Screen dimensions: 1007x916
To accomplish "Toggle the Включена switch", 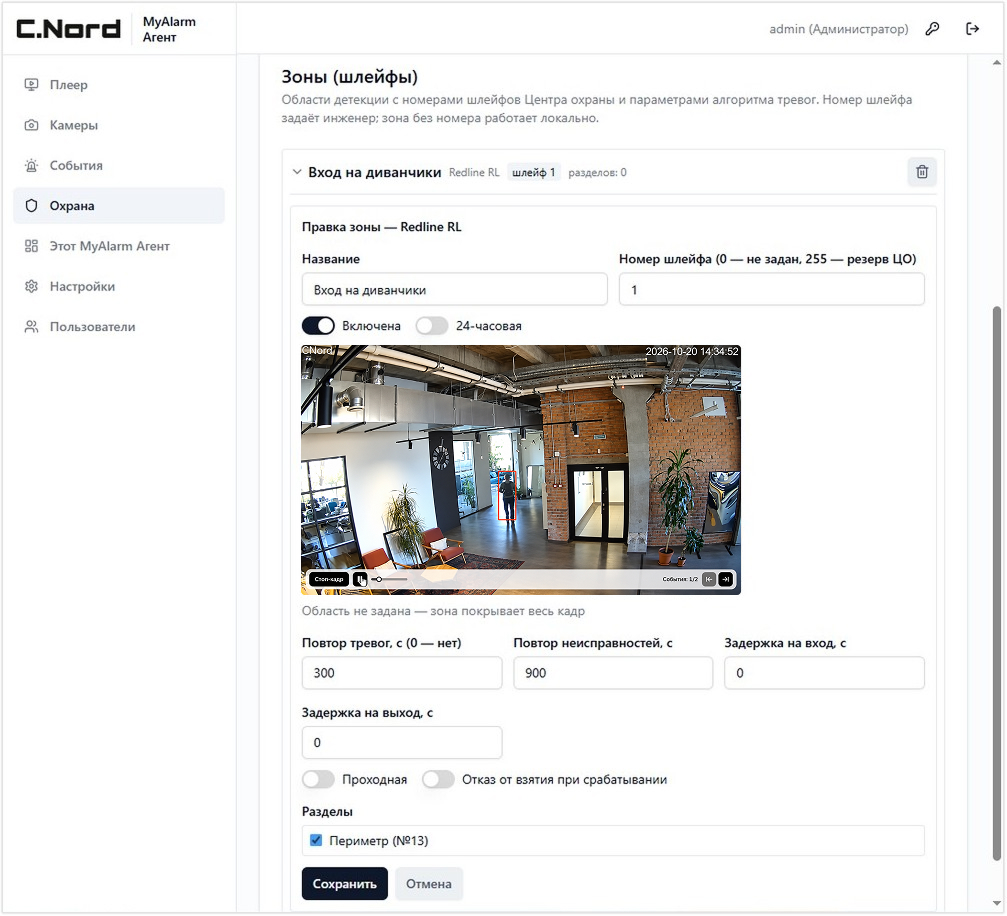I will [318, 326].
